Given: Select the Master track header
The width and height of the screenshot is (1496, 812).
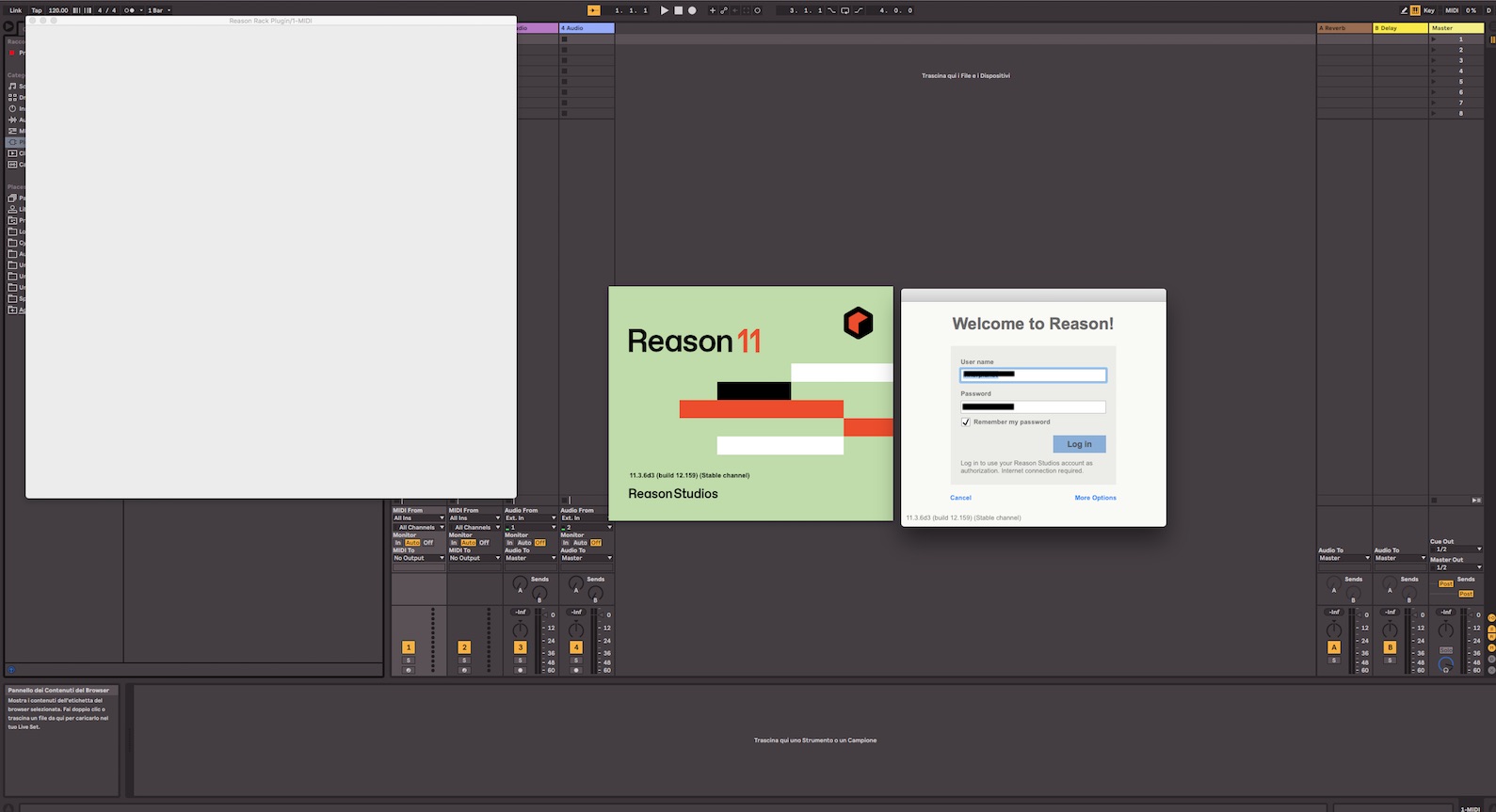Looking at the screenshot, I should [x=1456, y=28].
